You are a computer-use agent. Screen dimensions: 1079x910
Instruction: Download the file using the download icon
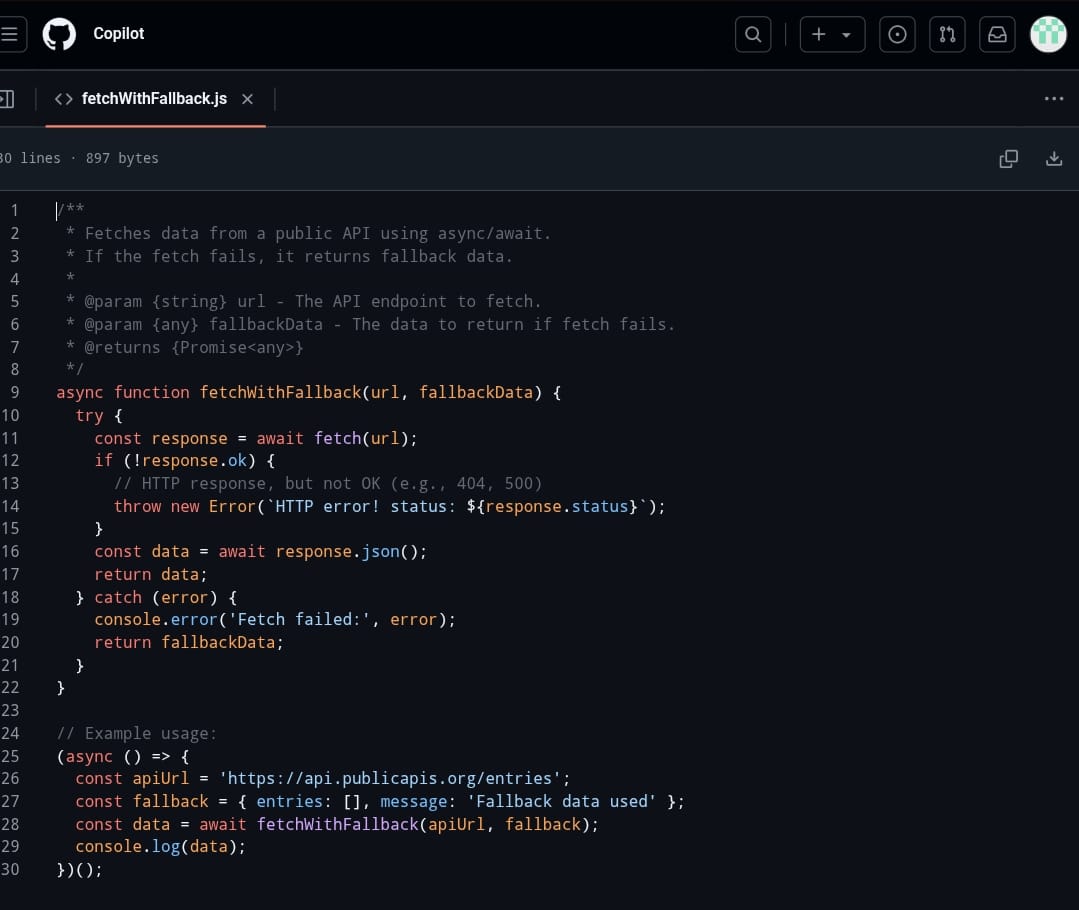click(1054, 159)
